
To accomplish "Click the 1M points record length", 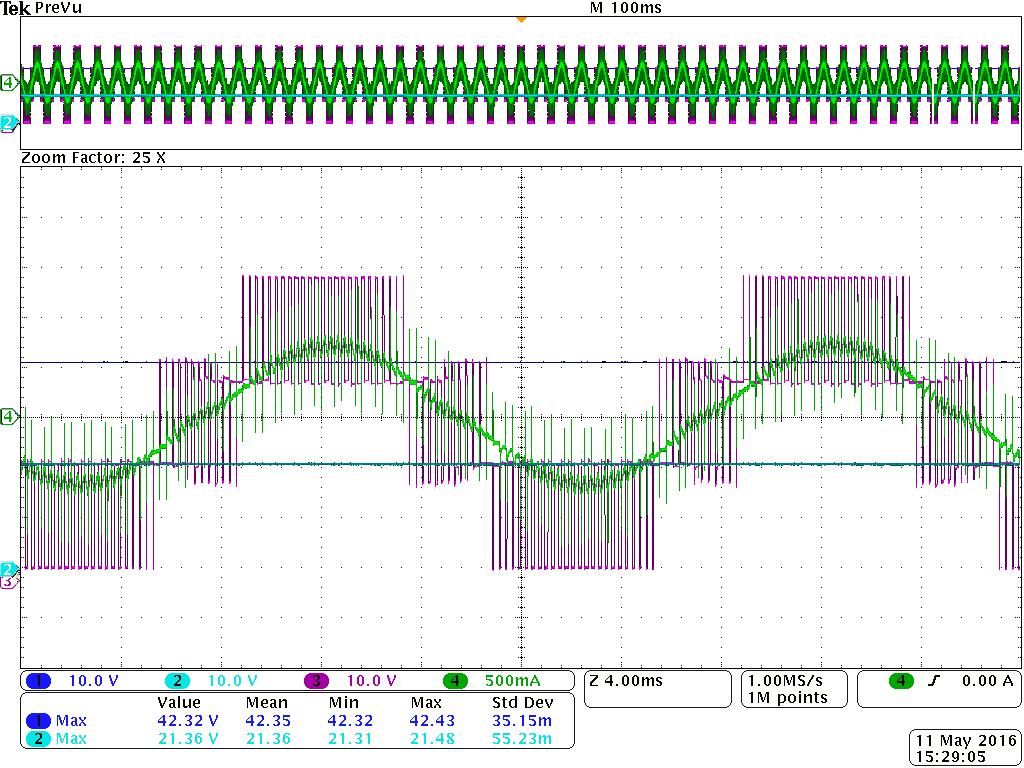I will point(788,697).
